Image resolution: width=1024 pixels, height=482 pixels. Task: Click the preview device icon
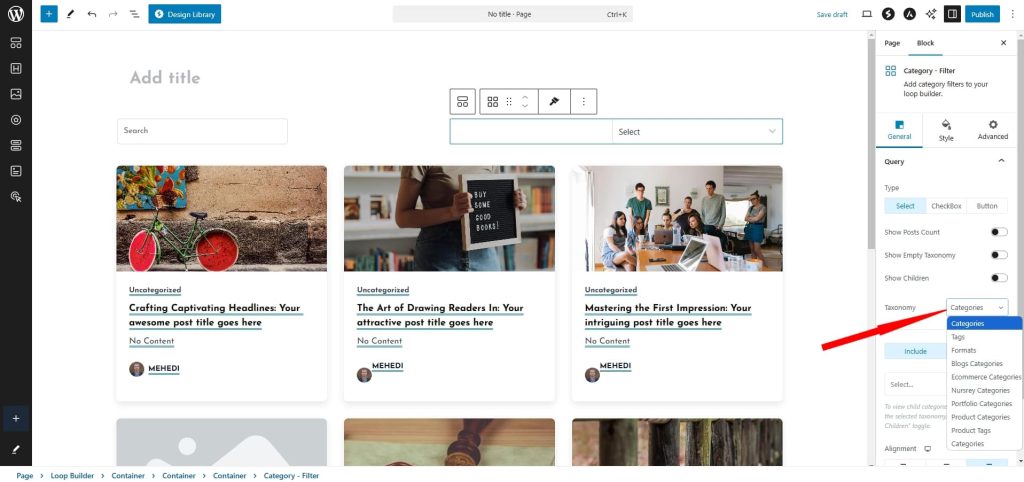pos(866,14)
